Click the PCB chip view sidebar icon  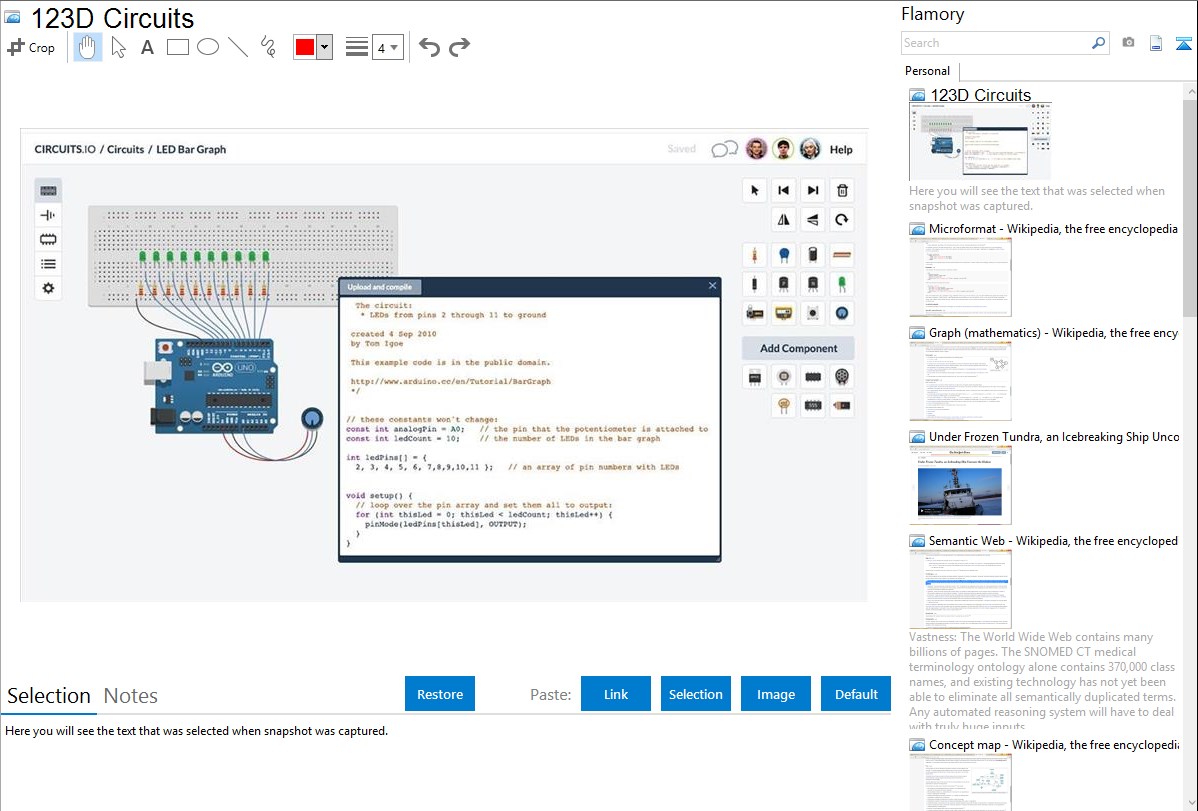[48, 239]
